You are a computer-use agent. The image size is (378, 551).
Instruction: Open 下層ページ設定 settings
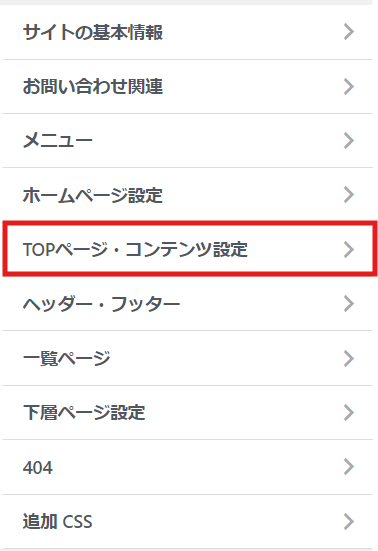click(x=187, y=413)
